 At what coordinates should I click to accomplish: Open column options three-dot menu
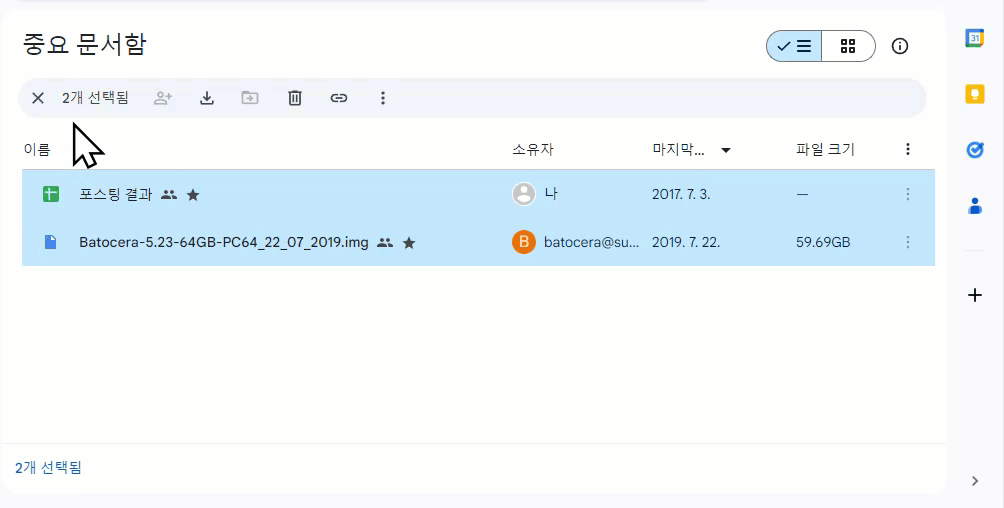(907, 149)
